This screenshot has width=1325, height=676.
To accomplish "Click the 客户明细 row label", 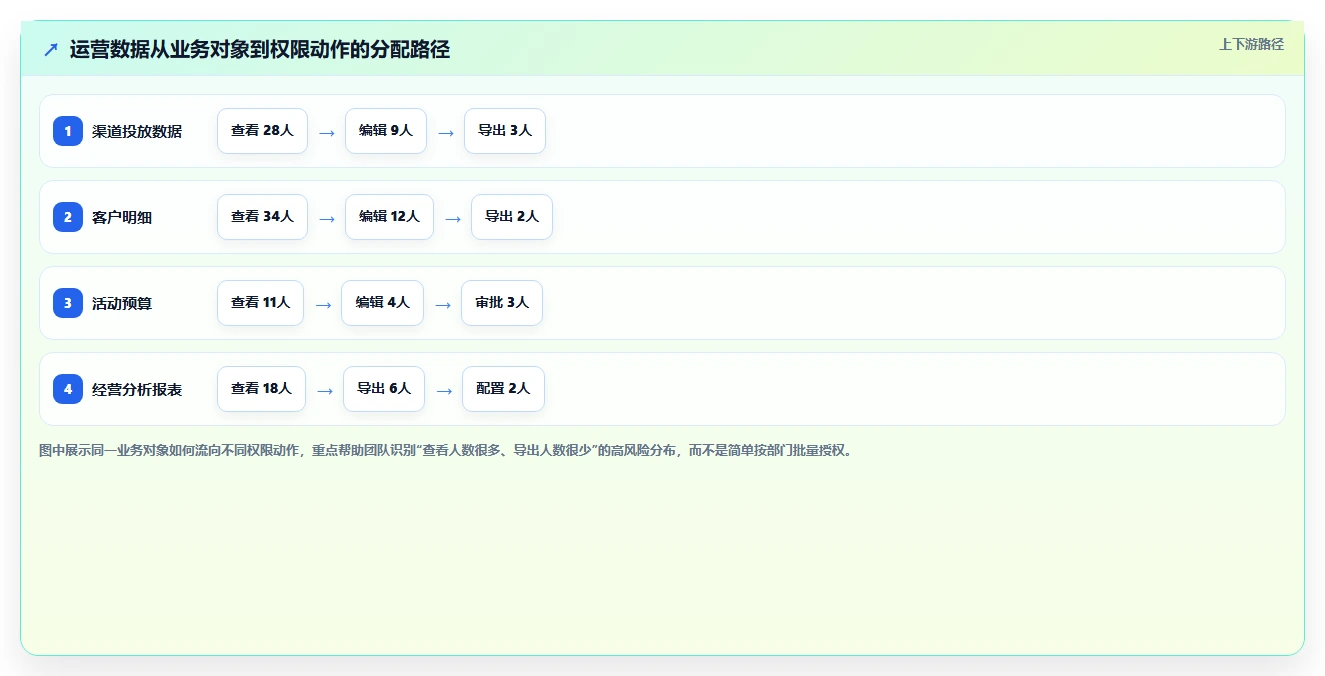I will tap(122, 217).
